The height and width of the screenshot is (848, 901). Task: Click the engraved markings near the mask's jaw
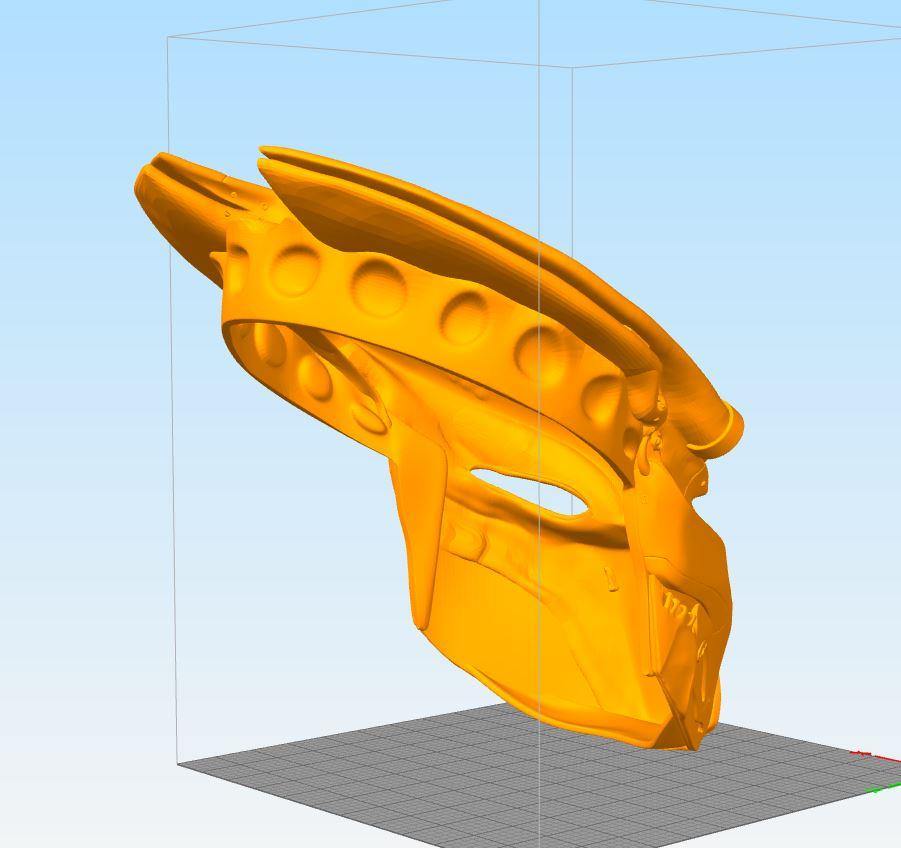(x=681, y=607)
